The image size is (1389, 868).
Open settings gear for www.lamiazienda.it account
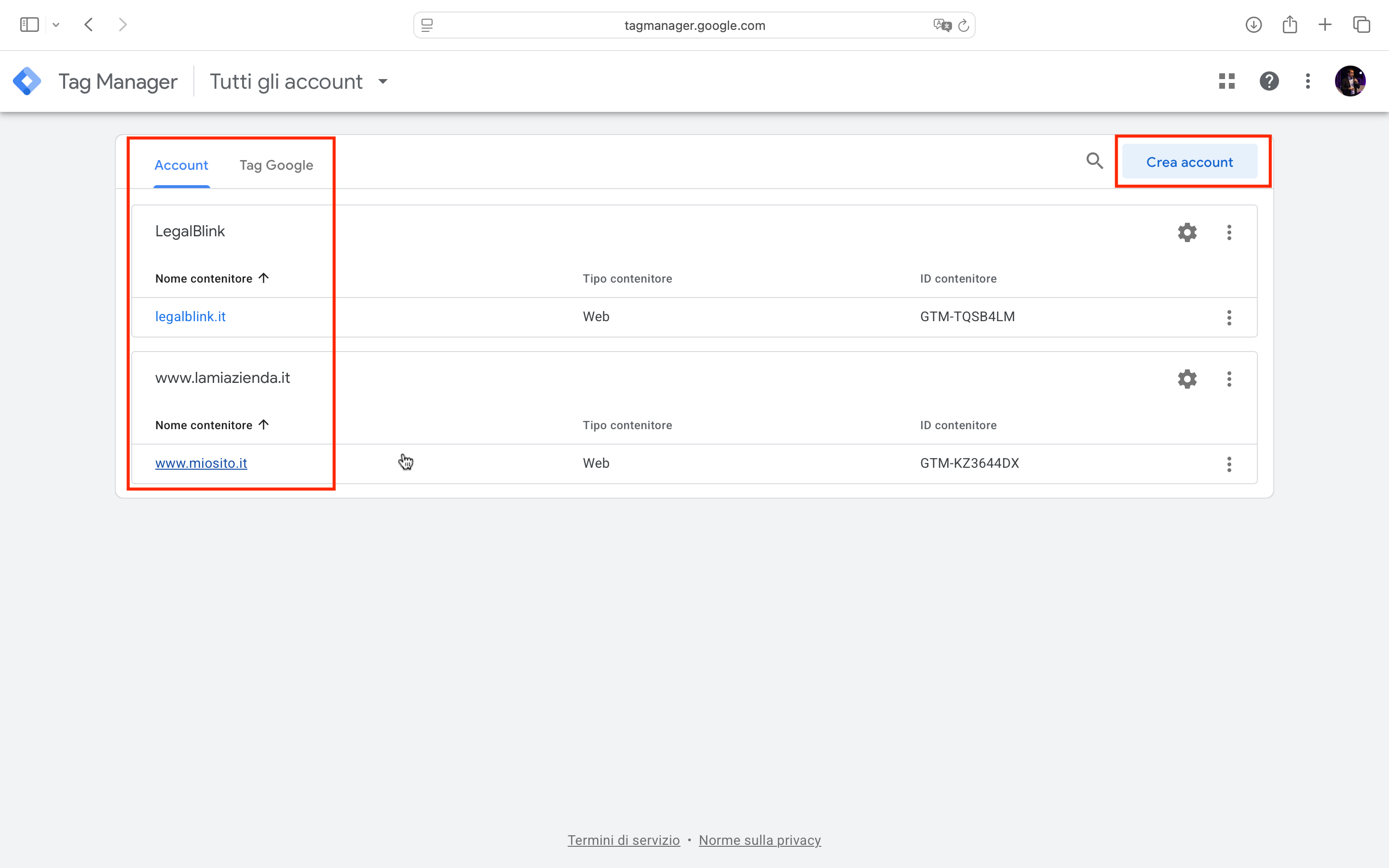pos(1186,379)
